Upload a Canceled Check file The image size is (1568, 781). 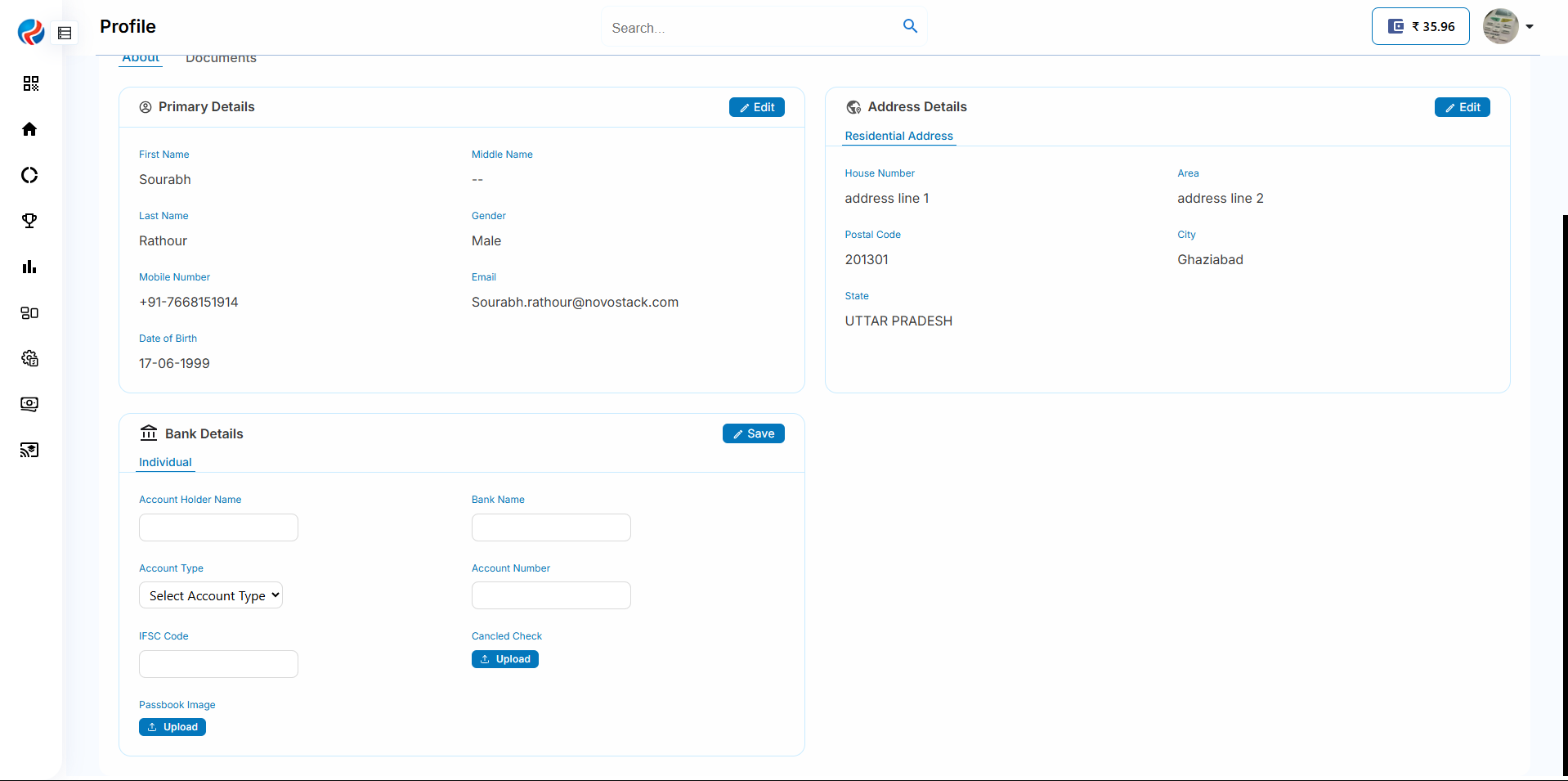coord(504,659)
